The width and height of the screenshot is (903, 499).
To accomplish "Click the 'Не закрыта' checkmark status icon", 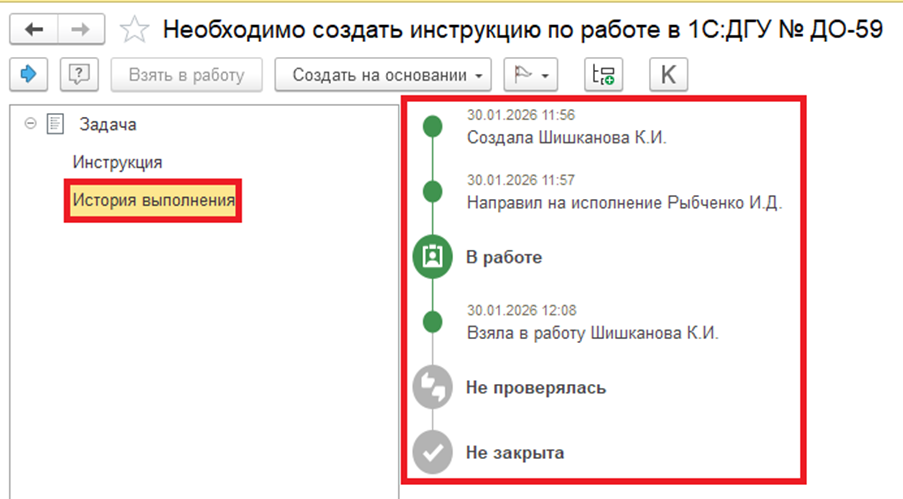I will tap(432, 452).
